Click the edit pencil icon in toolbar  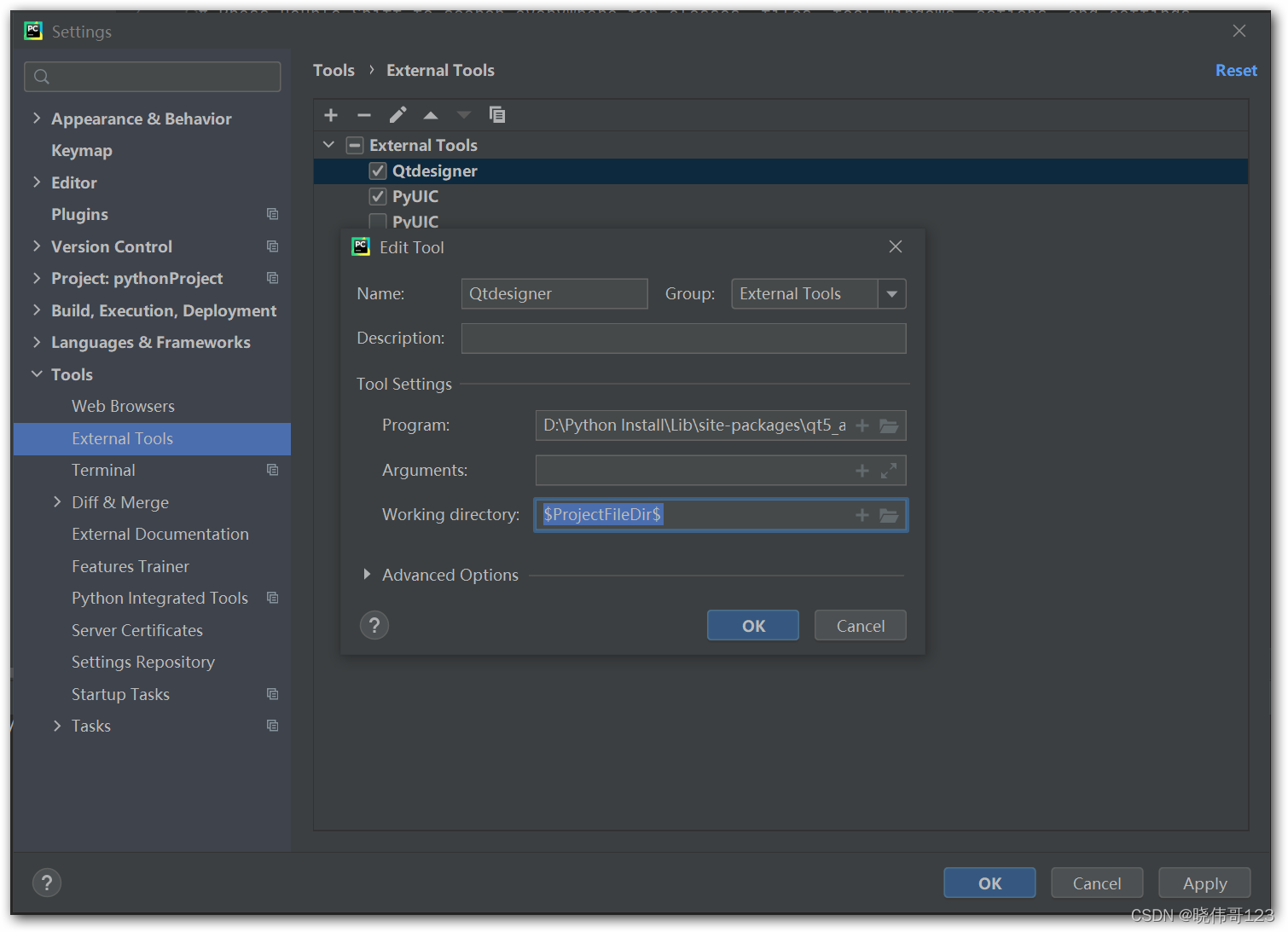(397, 115)
